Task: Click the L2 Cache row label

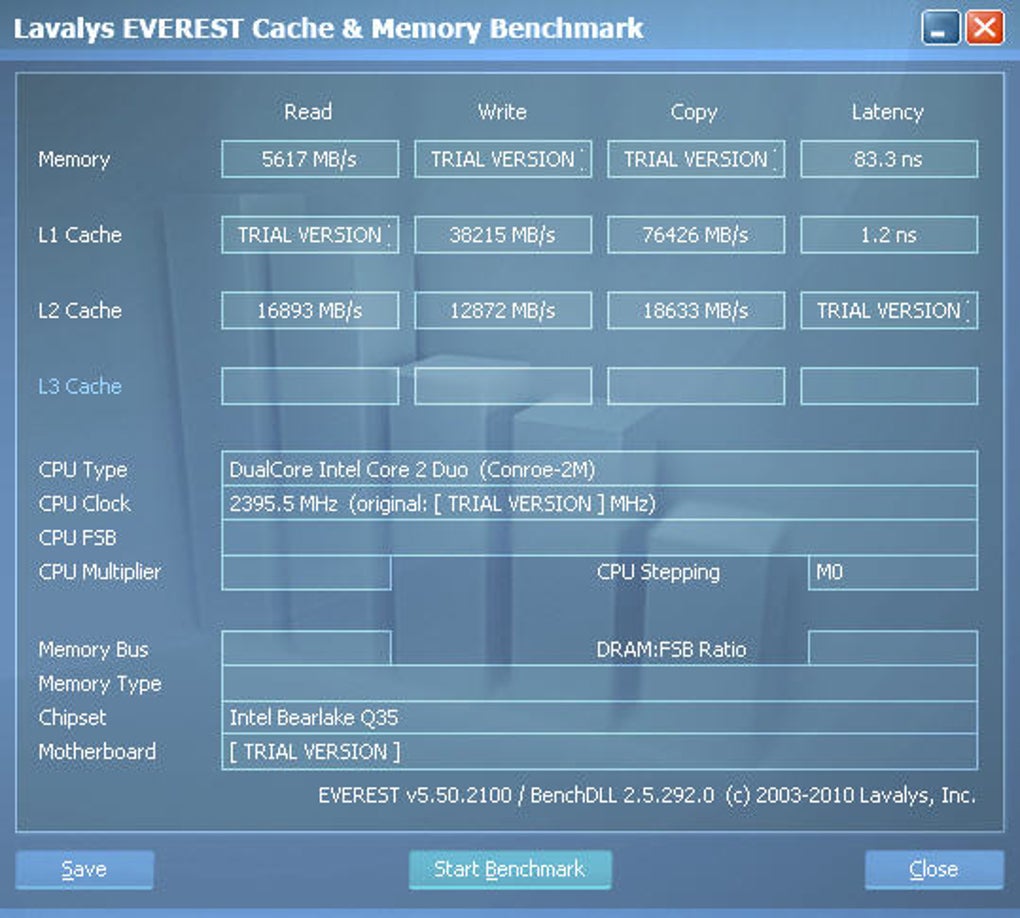Action: [80, 310]
